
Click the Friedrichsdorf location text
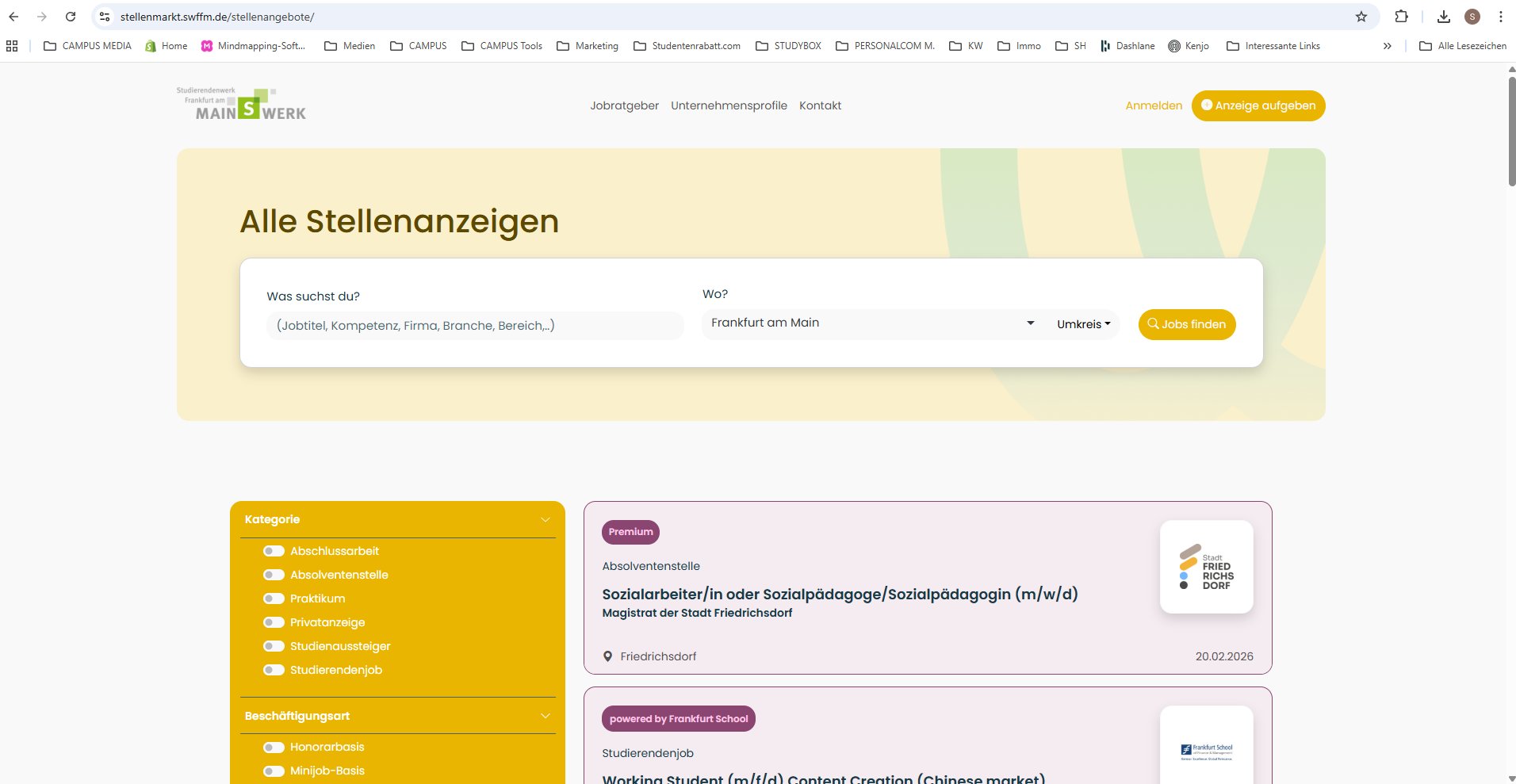658,656
